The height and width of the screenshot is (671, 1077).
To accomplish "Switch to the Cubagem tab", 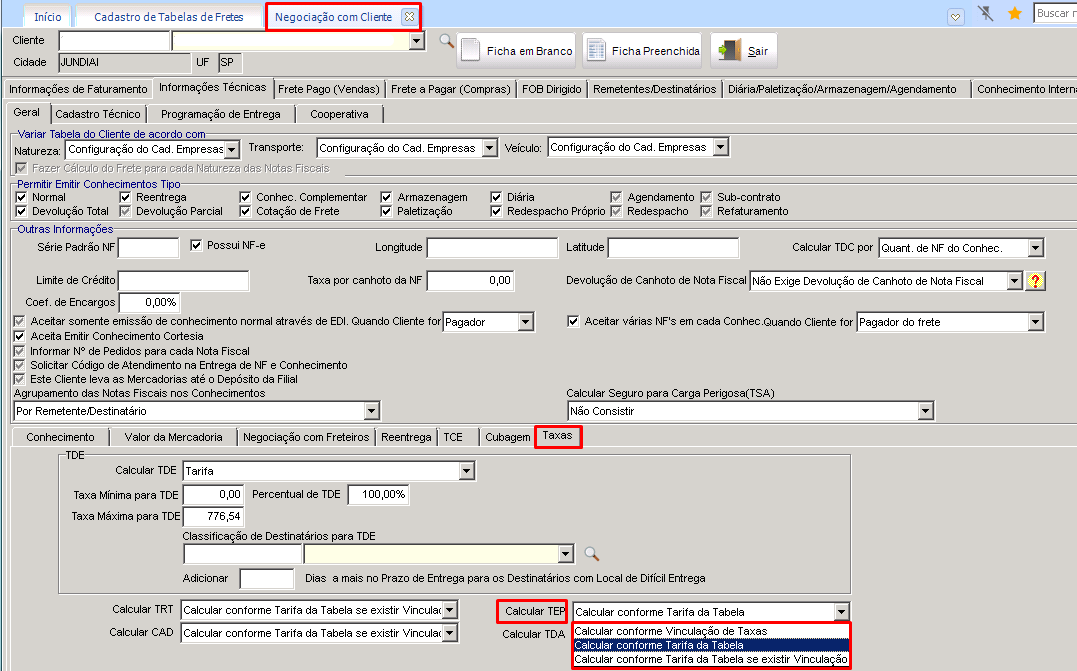I will [x=507, y=437].
